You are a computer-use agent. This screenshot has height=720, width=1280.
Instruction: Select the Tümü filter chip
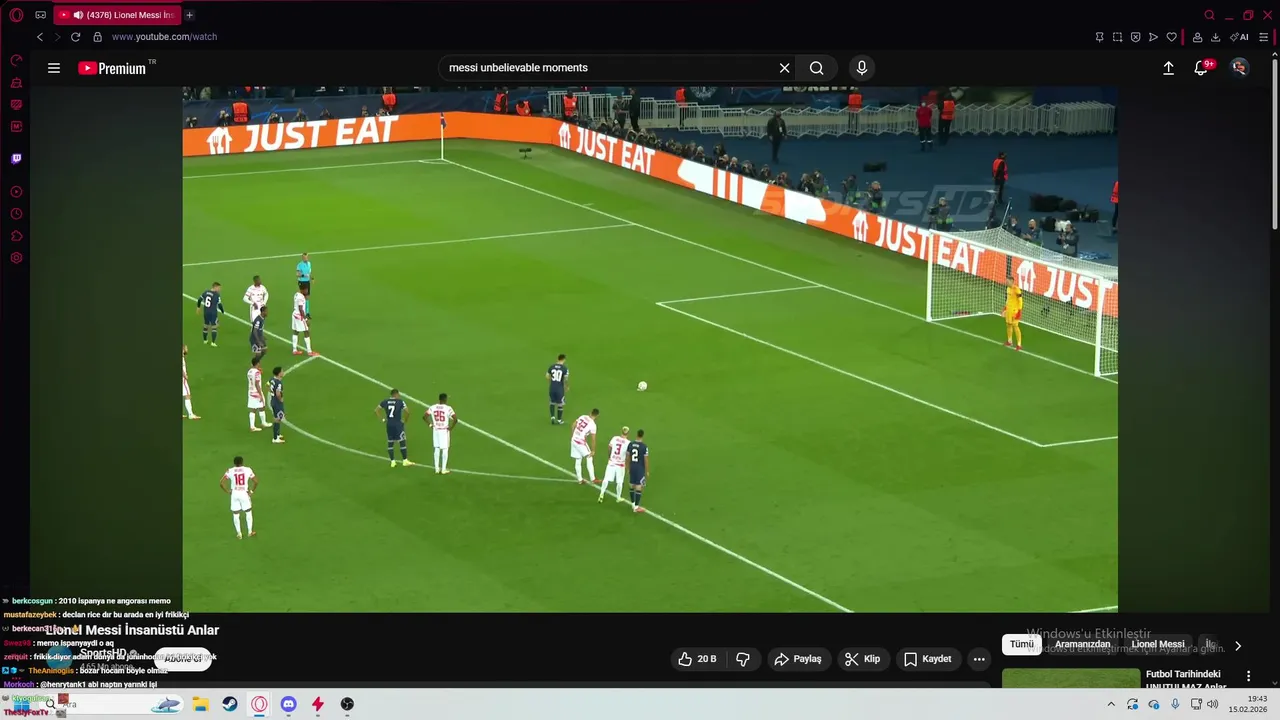pos(1021,645)
